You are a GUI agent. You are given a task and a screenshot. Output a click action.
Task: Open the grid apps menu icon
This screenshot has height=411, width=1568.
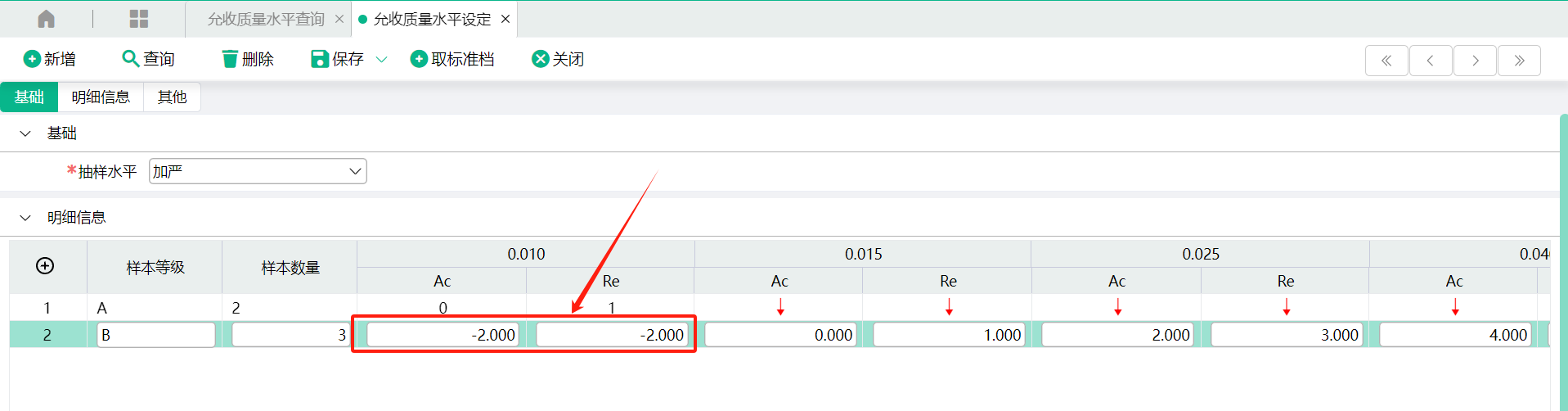click(x=139, y=19)
